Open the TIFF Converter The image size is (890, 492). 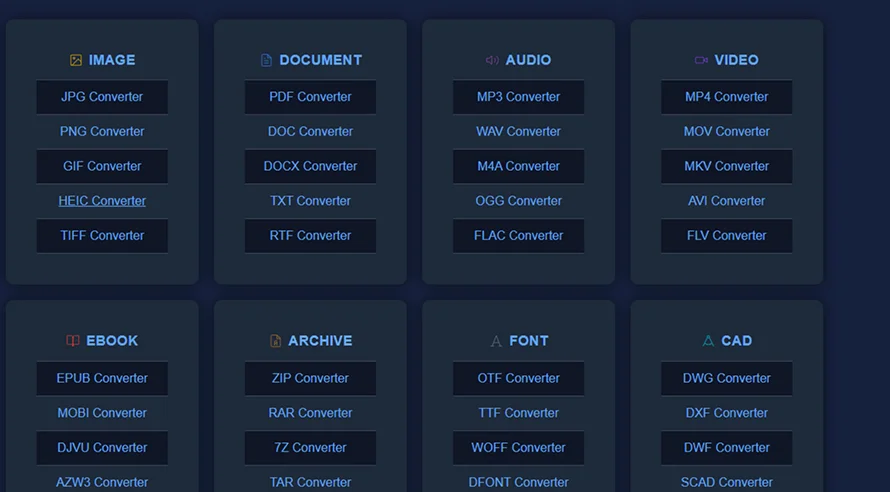point(102,236)
